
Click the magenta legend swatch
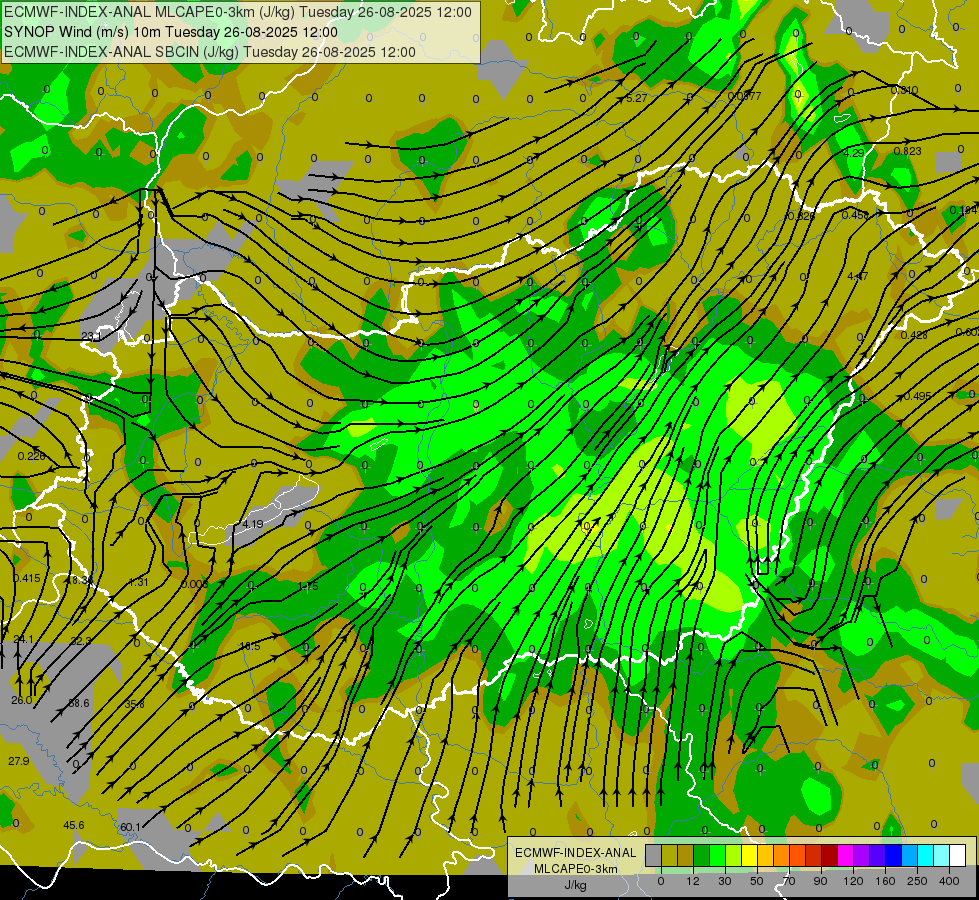click(846, 855)
